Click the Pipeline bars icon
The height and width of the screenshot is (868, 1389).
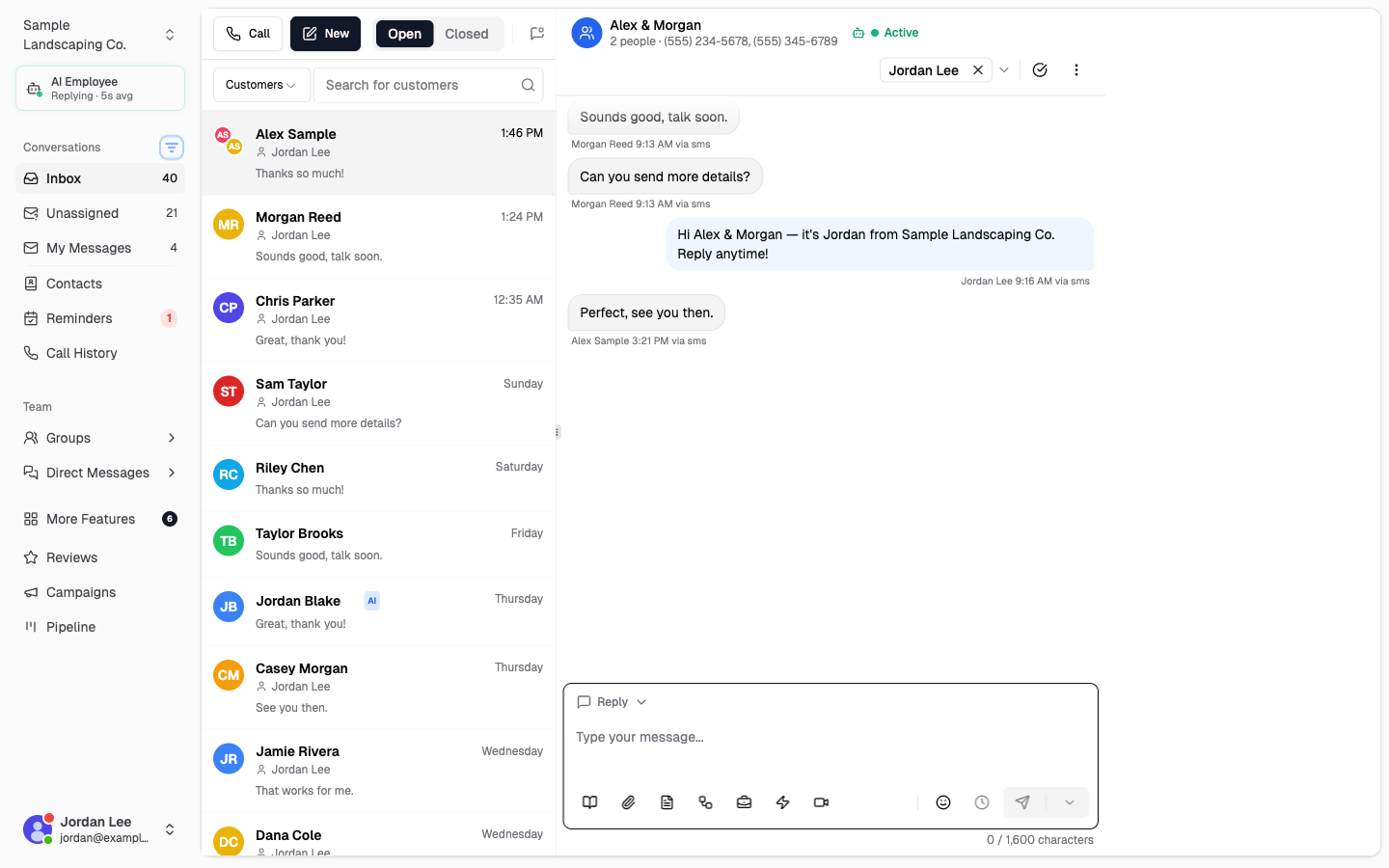click(x=31, y=627)
